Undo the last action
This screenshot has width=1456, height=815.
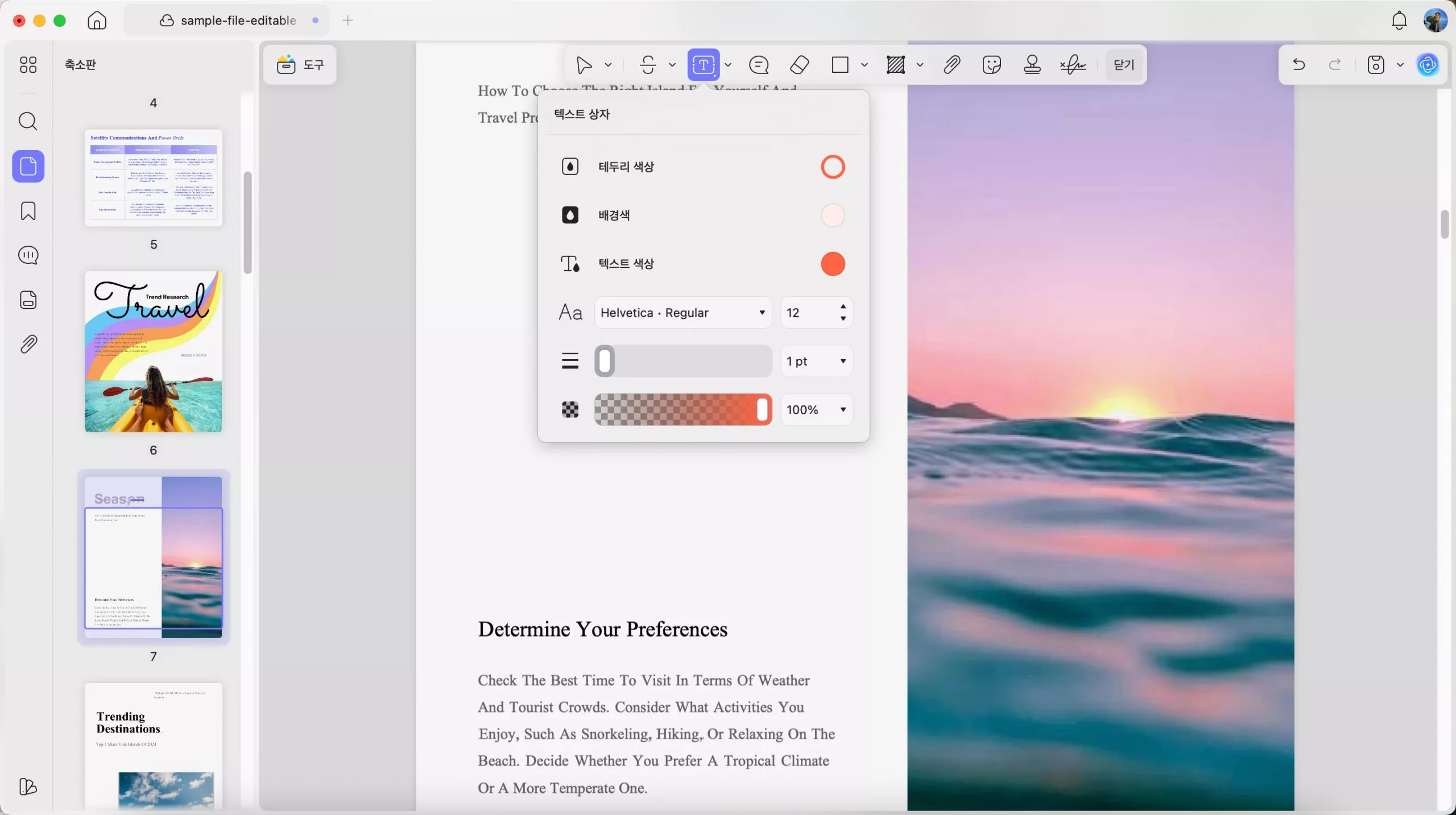tap(1299, 65)
